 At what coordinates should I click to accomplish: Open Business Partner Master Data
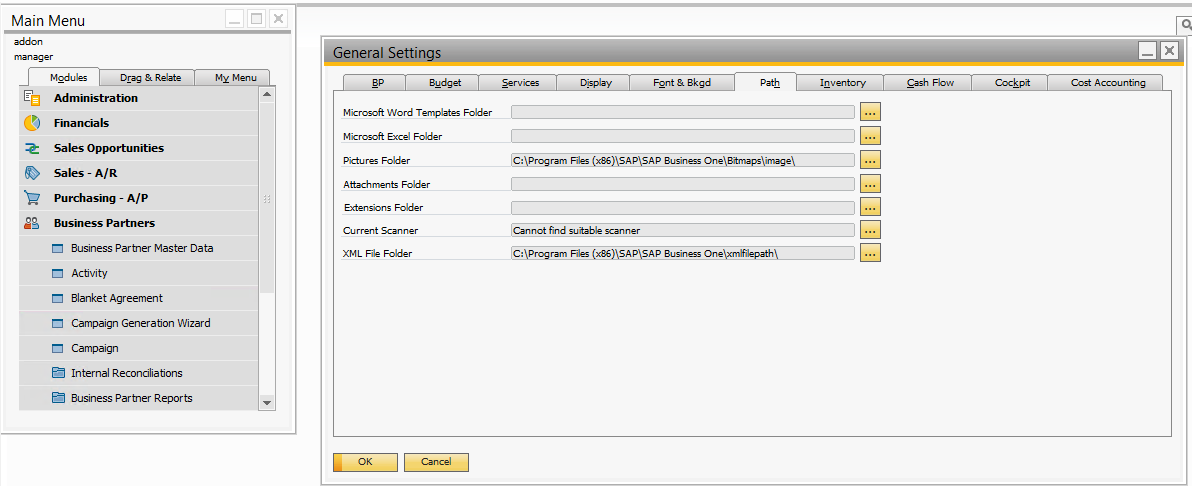142,248
